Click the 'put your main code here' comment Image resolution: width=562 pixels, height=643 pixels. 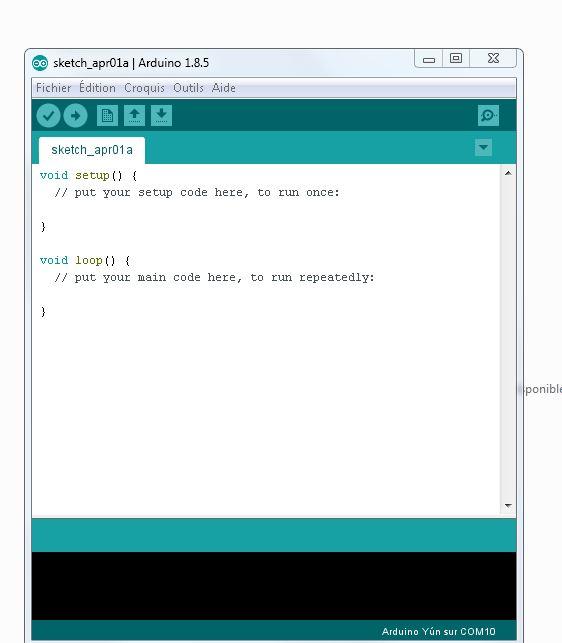point(214,278)
